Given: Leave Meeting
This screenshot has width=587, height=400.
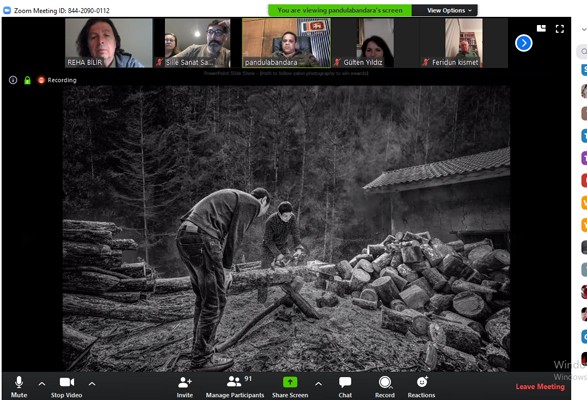Looking at the screenshot, I should click(540, 387).
